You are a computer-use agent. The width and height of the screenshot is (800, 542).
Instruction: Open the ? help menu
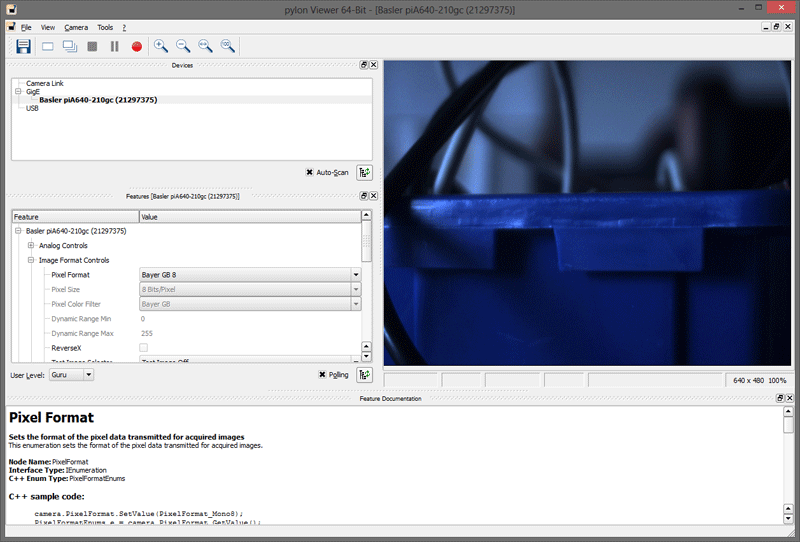click(124, 27)
